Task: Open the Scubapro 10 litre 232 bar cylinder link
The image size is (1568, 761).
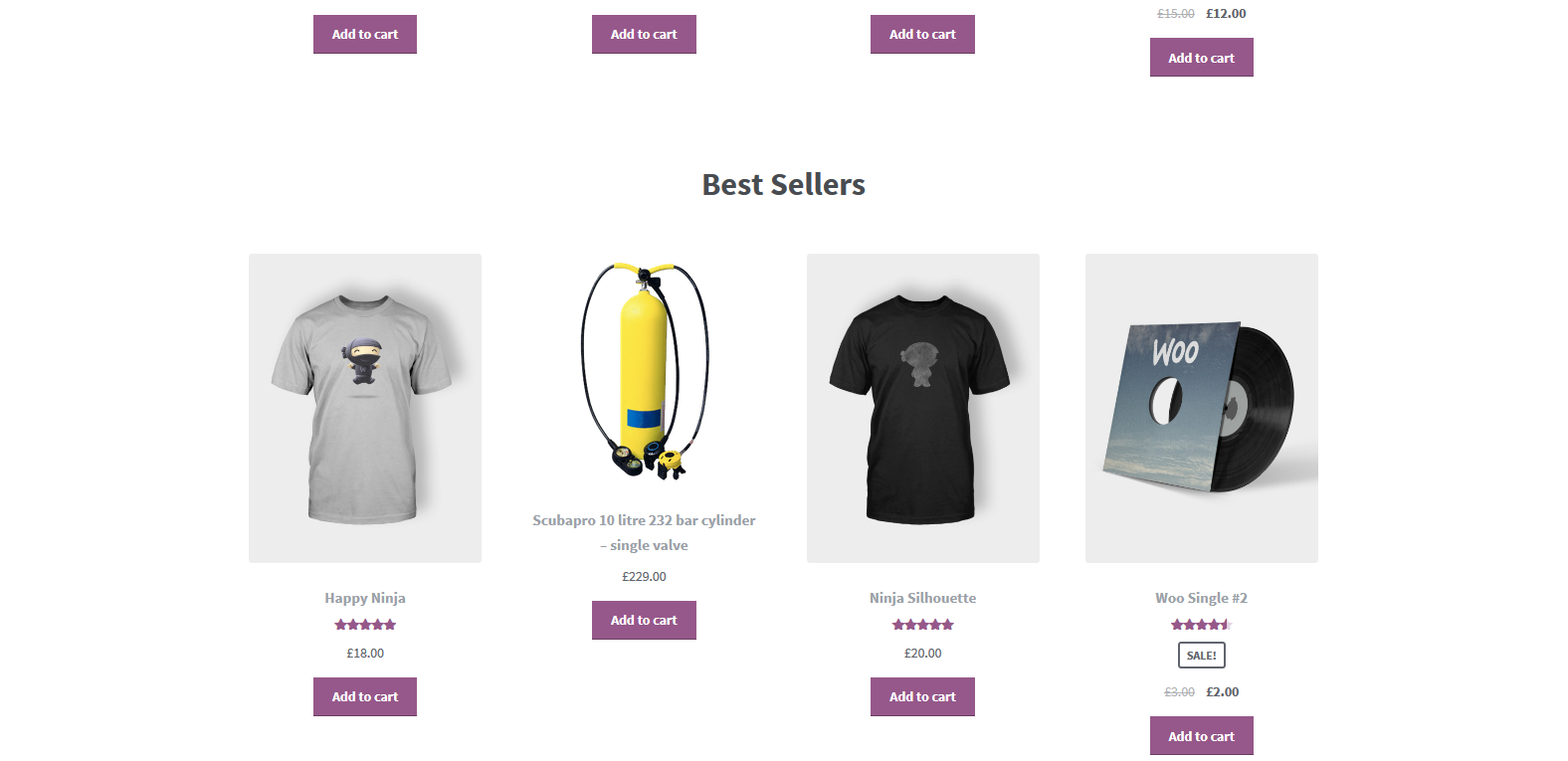Action: coord(644,532)
